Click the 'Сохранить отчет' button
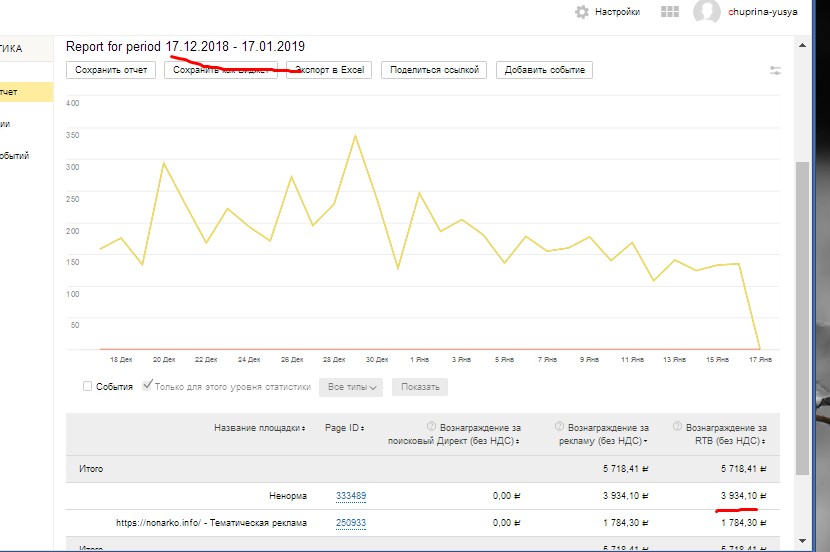 (x=111, y=70)
